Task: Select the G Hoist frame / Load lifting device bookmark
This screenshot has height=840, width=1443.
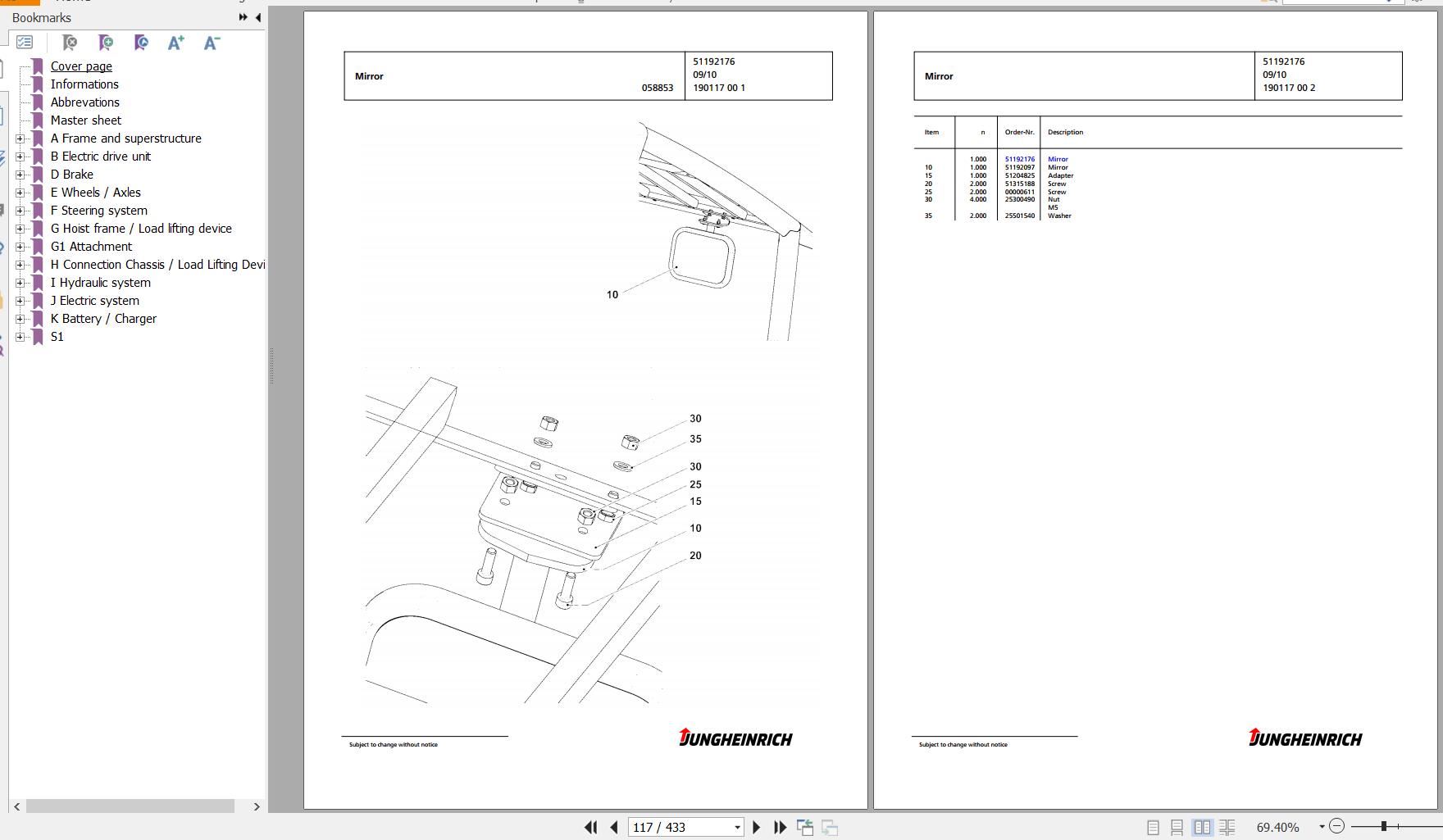Action: pyautogui.click(x=141, y=229)
